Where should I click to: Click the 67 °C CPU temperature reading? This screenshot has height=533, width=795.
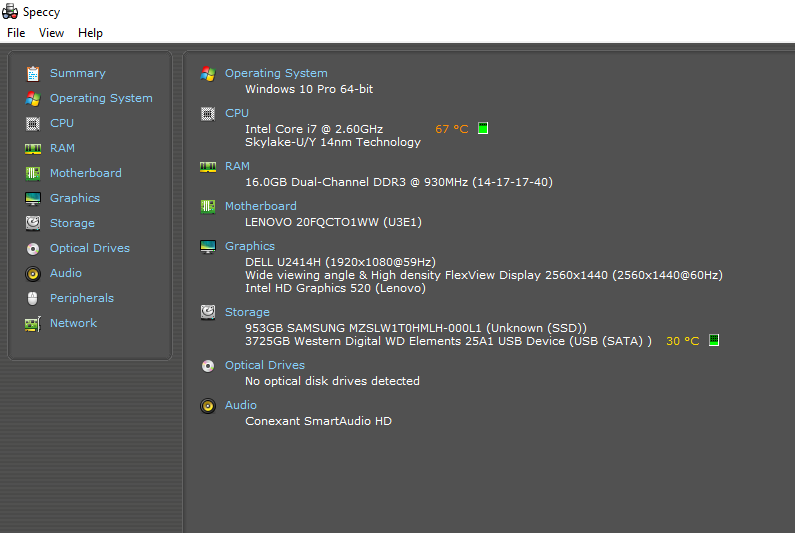pyautogui.click(x=452, y=129)
